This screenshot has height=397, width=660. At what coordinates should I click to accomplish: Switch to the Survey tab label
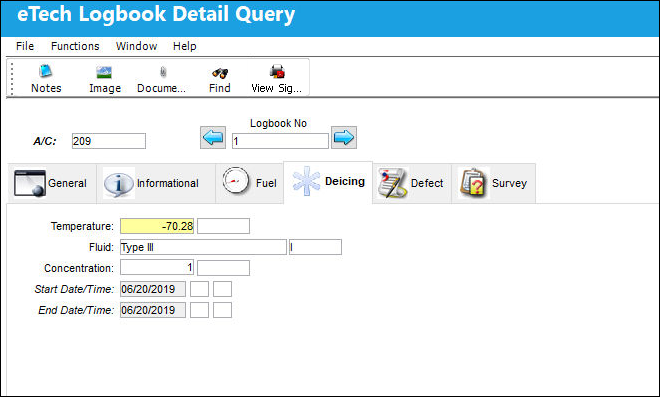pos(509,183)
